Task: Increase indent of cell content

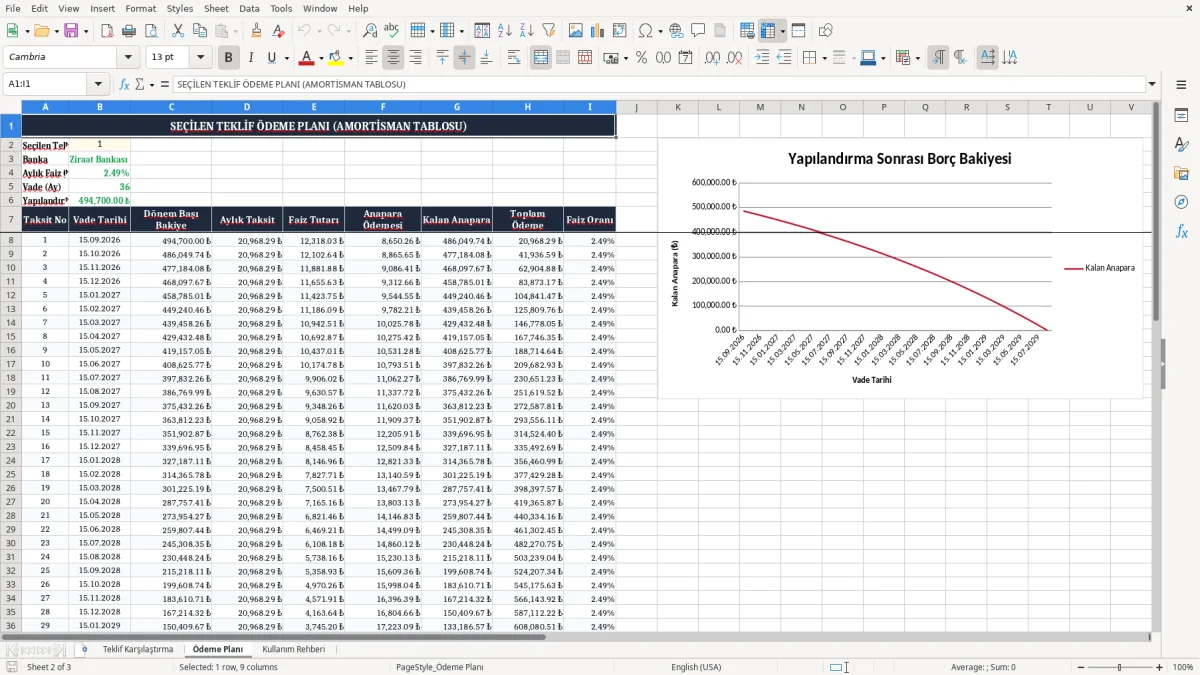Action: (762, 58)
